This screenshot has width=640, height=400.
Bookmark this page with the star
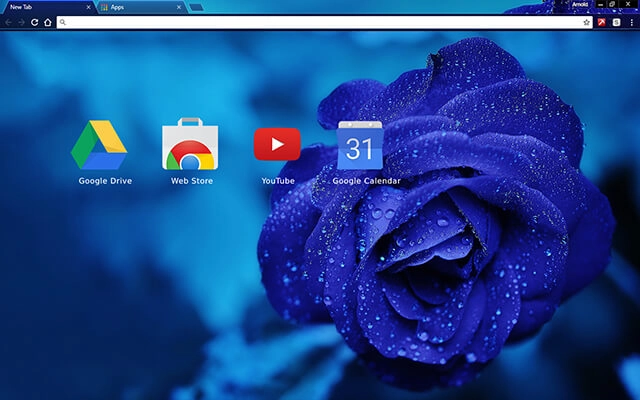pos(587,22)
